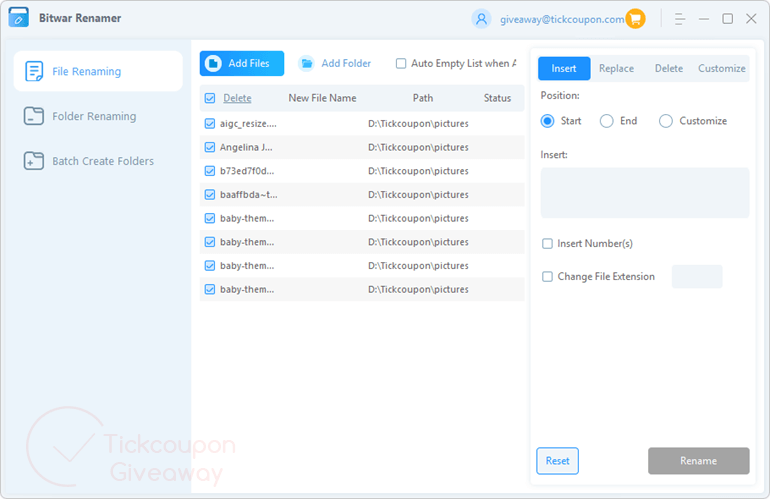Viewport: 770px width, 499px height.
Task: Select the Start position radio button
Action: (x=548, y=121)
